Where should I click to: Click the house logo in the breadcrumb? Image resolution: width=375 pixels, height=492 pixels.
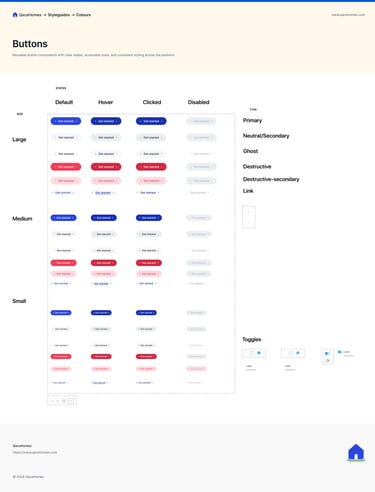[x=15, y=15]
